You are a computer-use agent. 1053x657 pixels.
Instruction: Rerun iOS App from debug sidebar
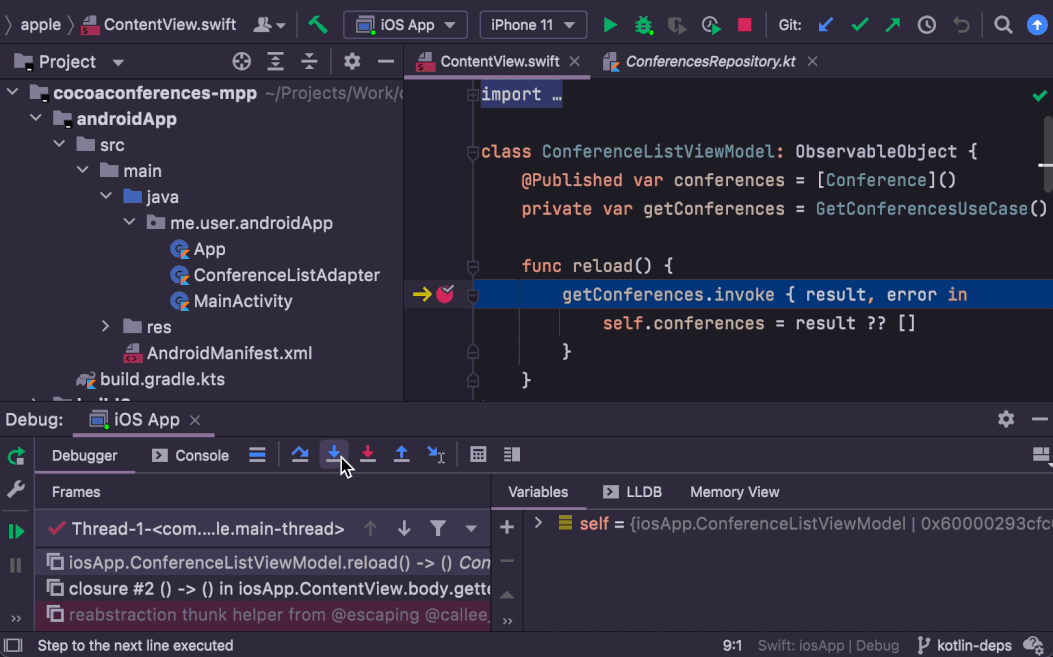[x=16, y=457]
